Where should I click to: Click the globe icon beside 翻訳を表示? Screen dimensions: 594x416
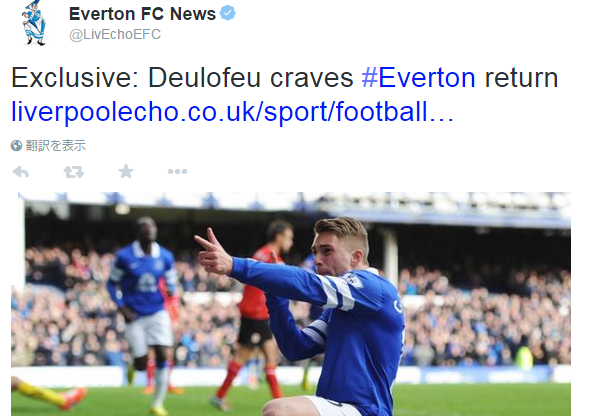(16, 145)
